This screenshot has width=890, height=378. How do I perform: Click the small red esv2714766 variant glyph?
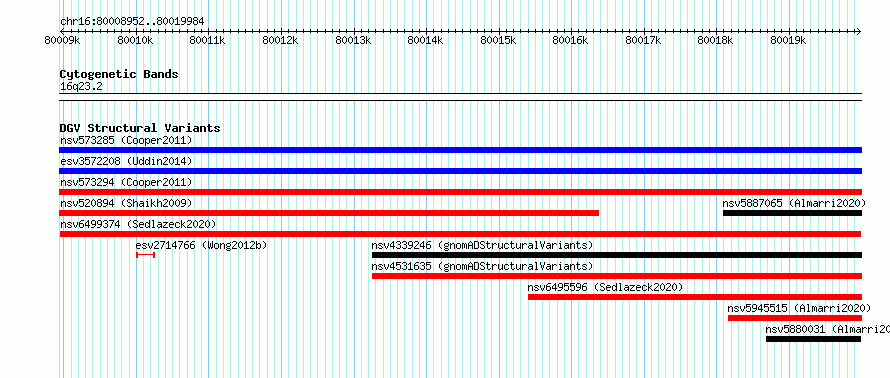click(145, 255)
